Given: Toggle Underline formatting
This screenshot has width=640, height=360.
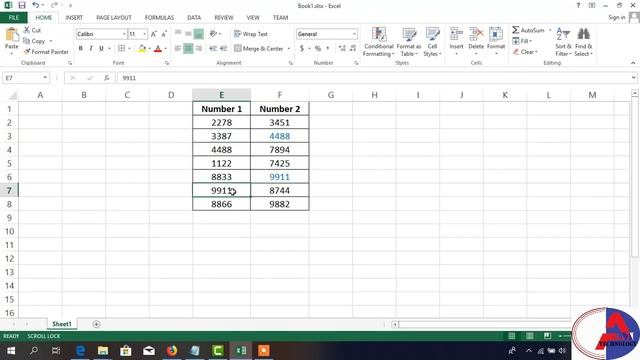Looking at the screenshot, I should tap(101, 48).
